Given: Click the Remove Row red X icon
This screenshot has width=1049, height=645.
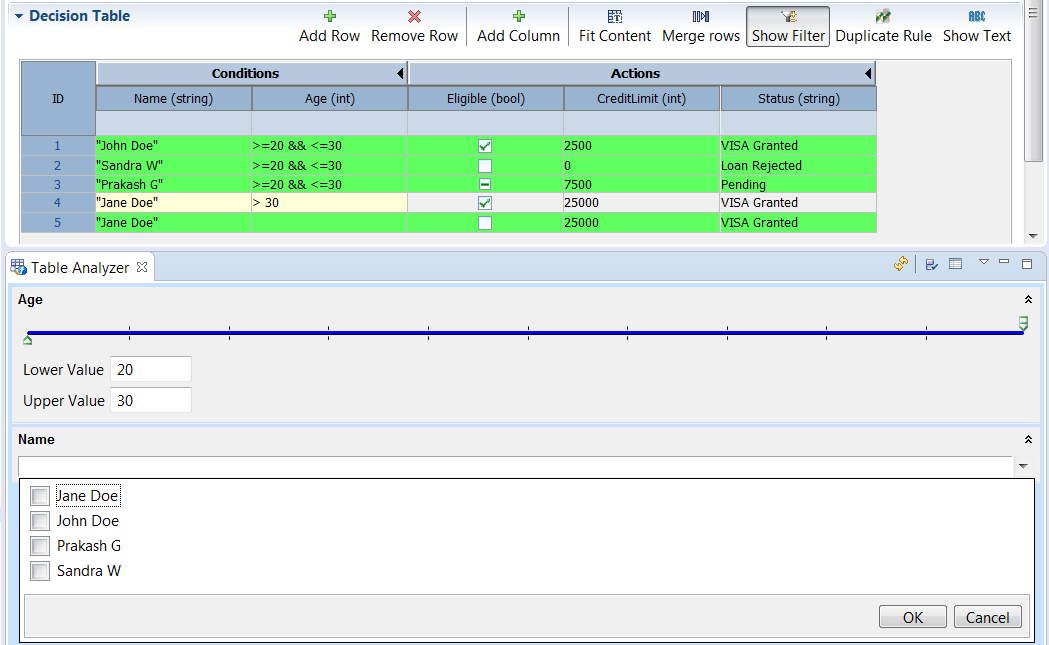Looking at the screenshot, I should click(414, 17).
